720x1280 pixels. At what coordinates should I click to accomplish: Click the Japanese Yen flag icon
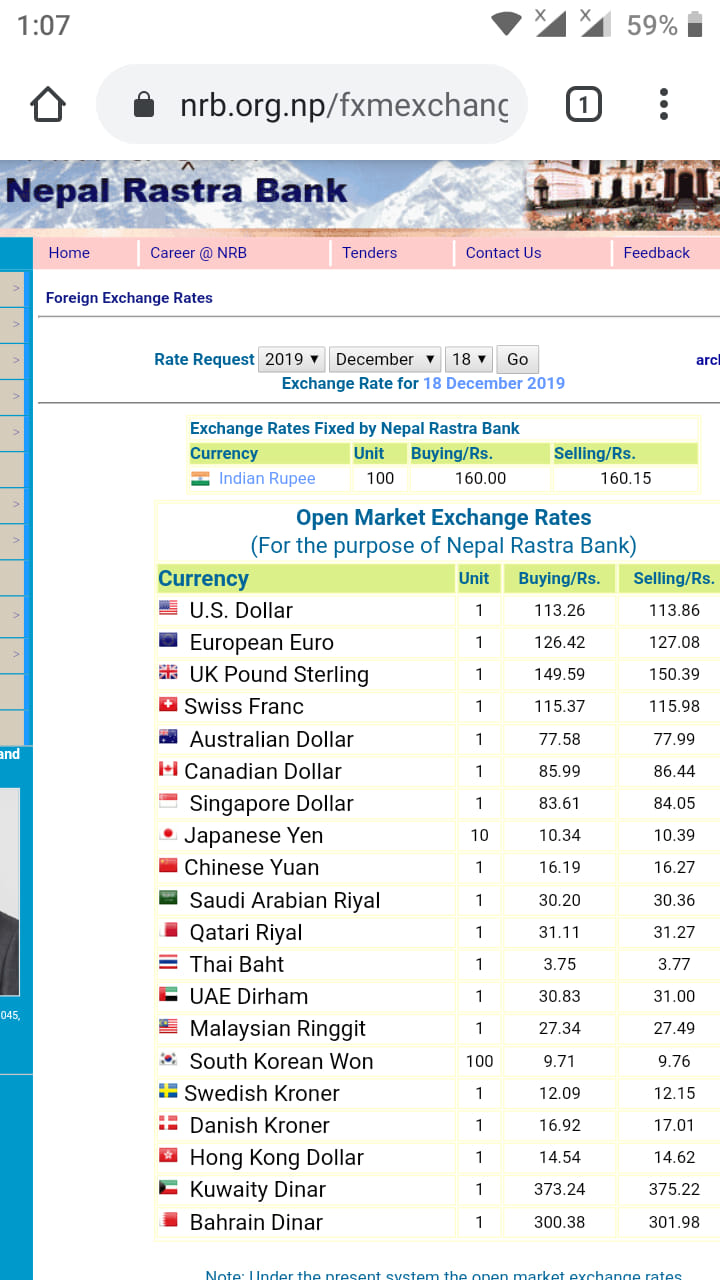pos(168,833)
